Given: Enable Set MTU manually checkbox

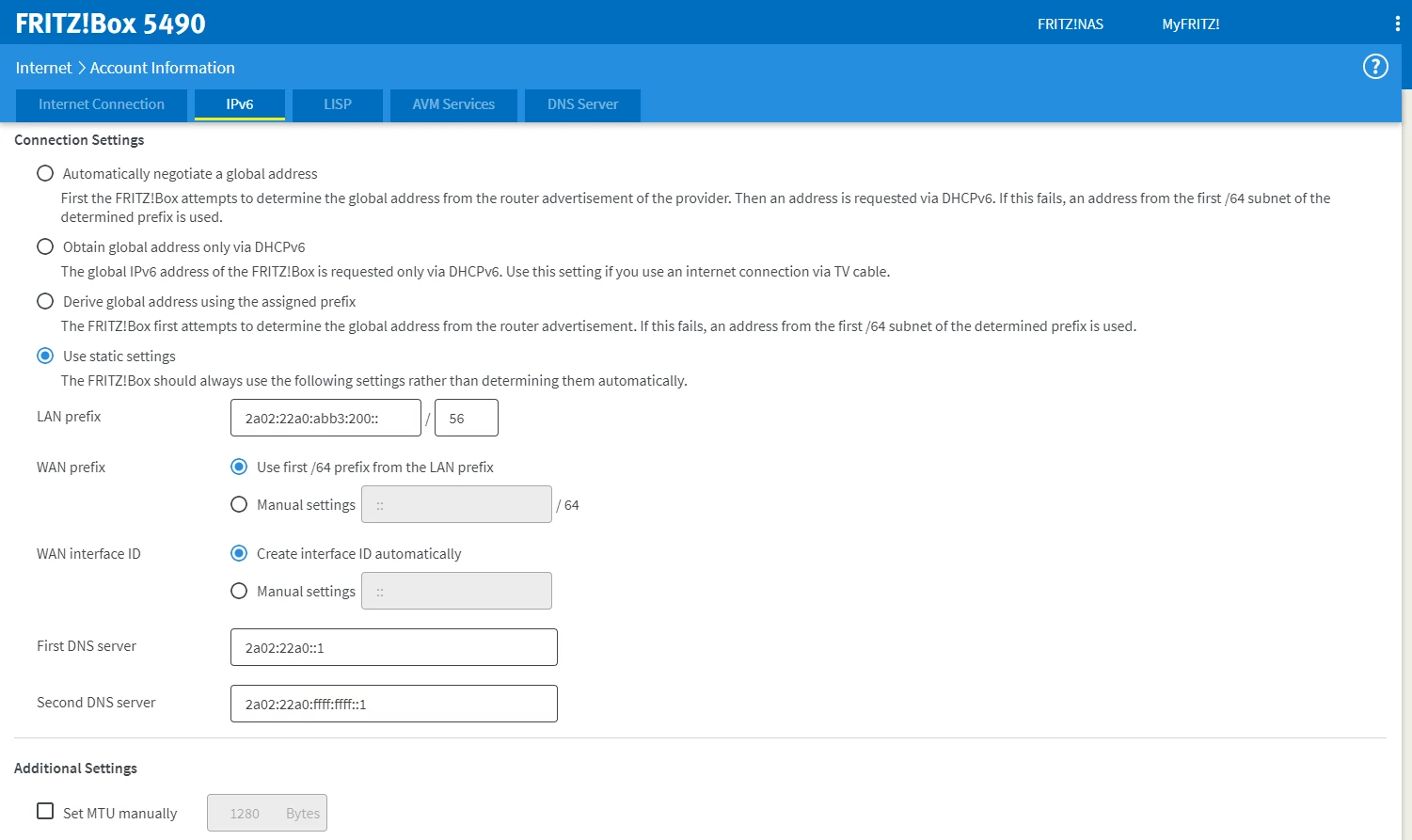Looking at the screenshot, I should point(45,811).
